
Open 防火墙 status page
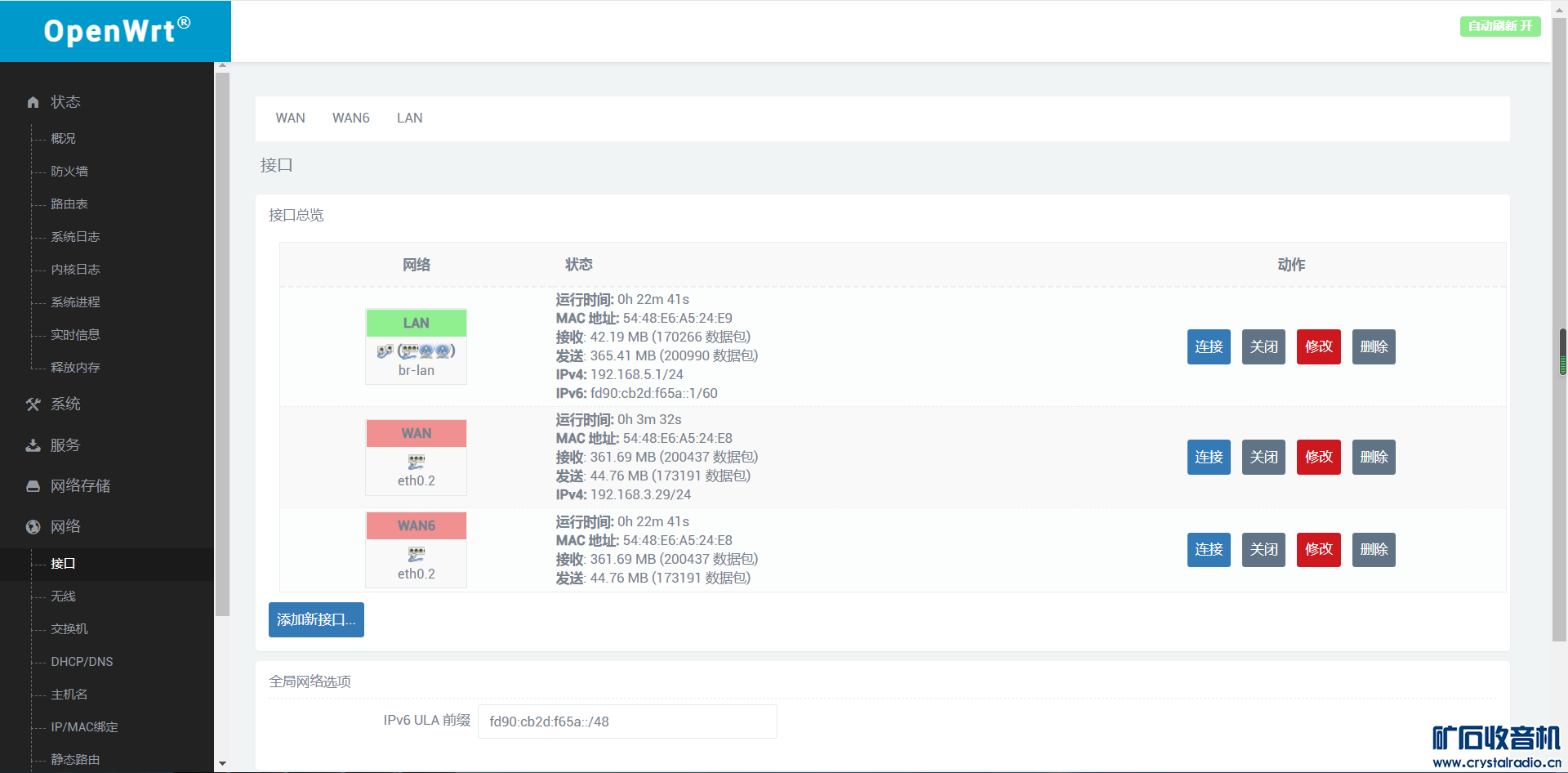pyautogui.click(x=69, y=172)
